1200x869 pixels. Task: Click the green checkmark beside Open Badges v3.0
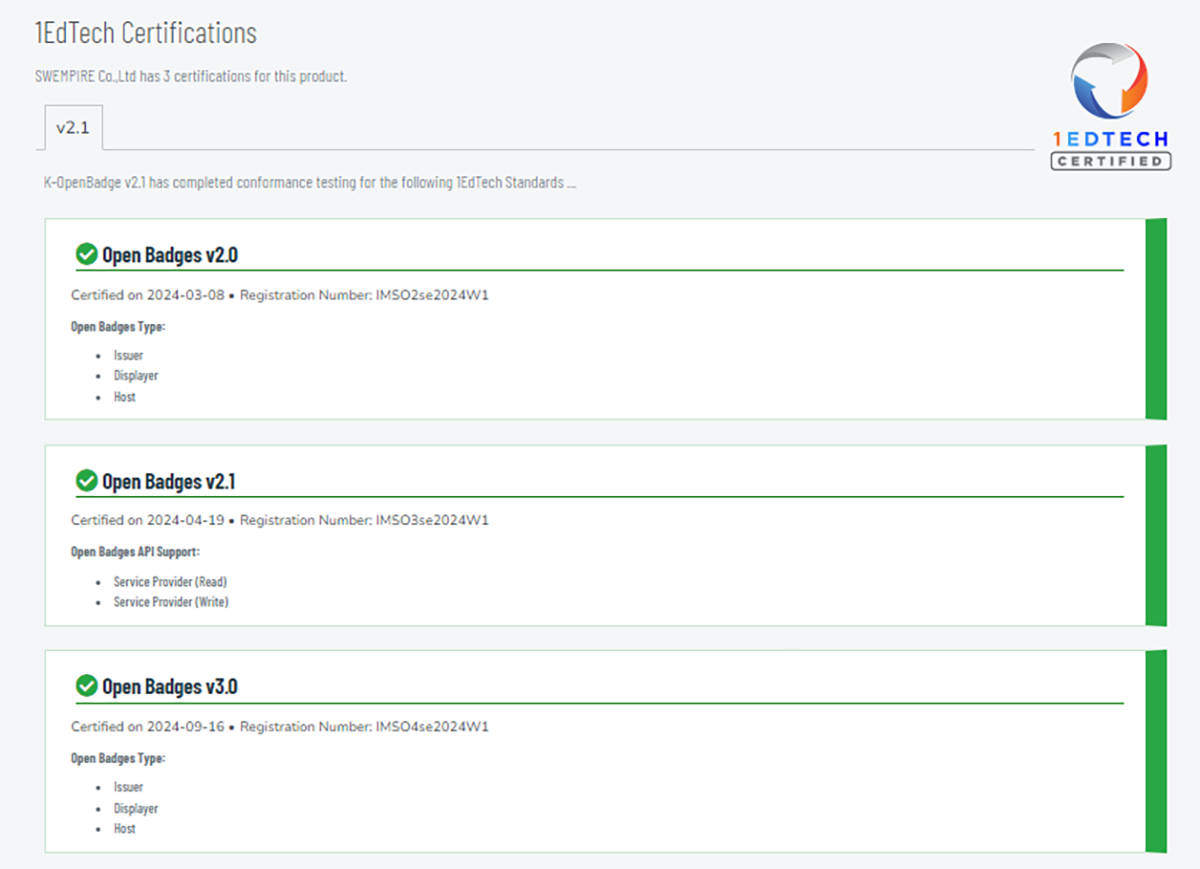pyautogui.click(x=87, y=686)
